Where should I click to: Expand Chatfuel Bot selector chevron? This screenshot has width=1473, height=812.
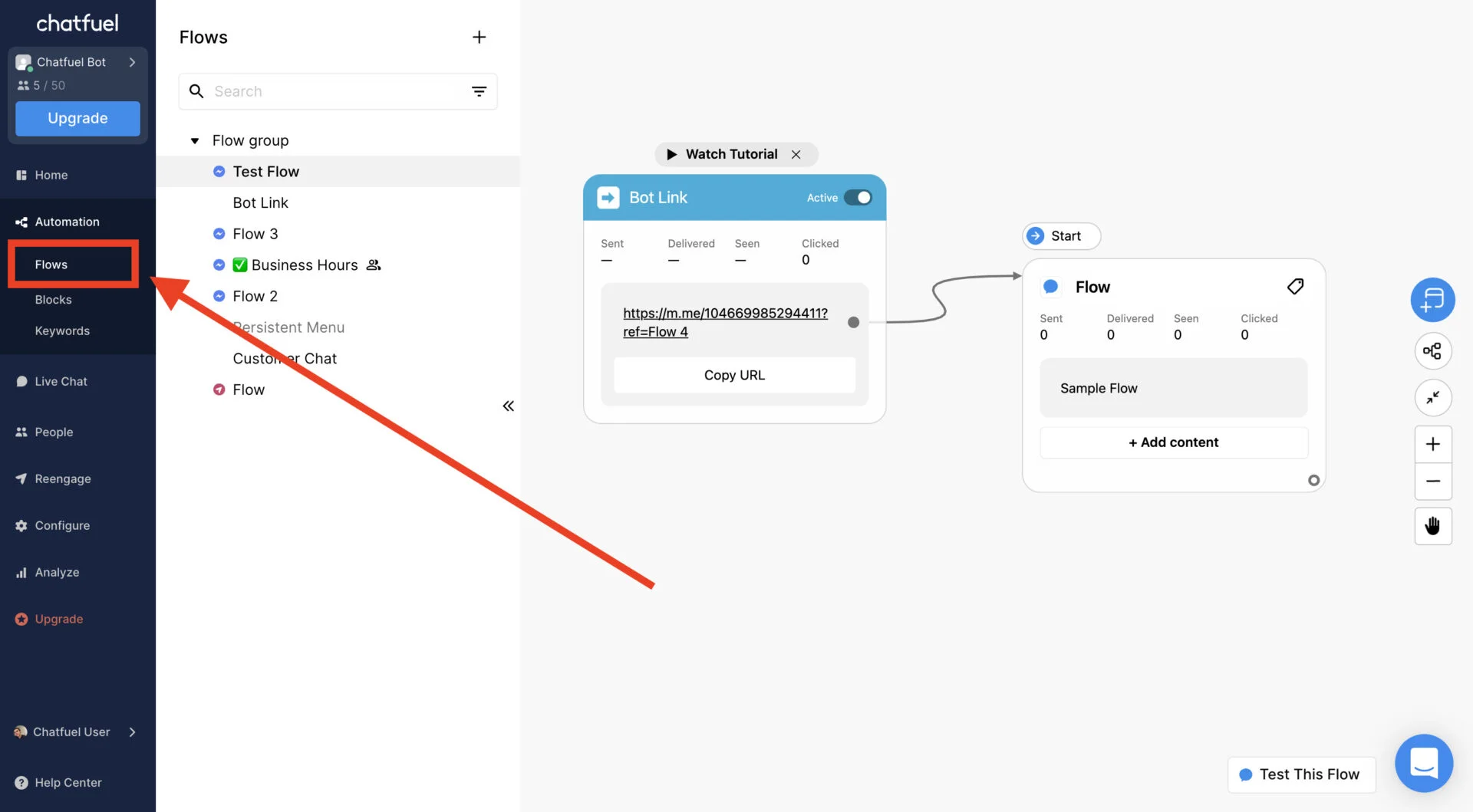(132, 62)
